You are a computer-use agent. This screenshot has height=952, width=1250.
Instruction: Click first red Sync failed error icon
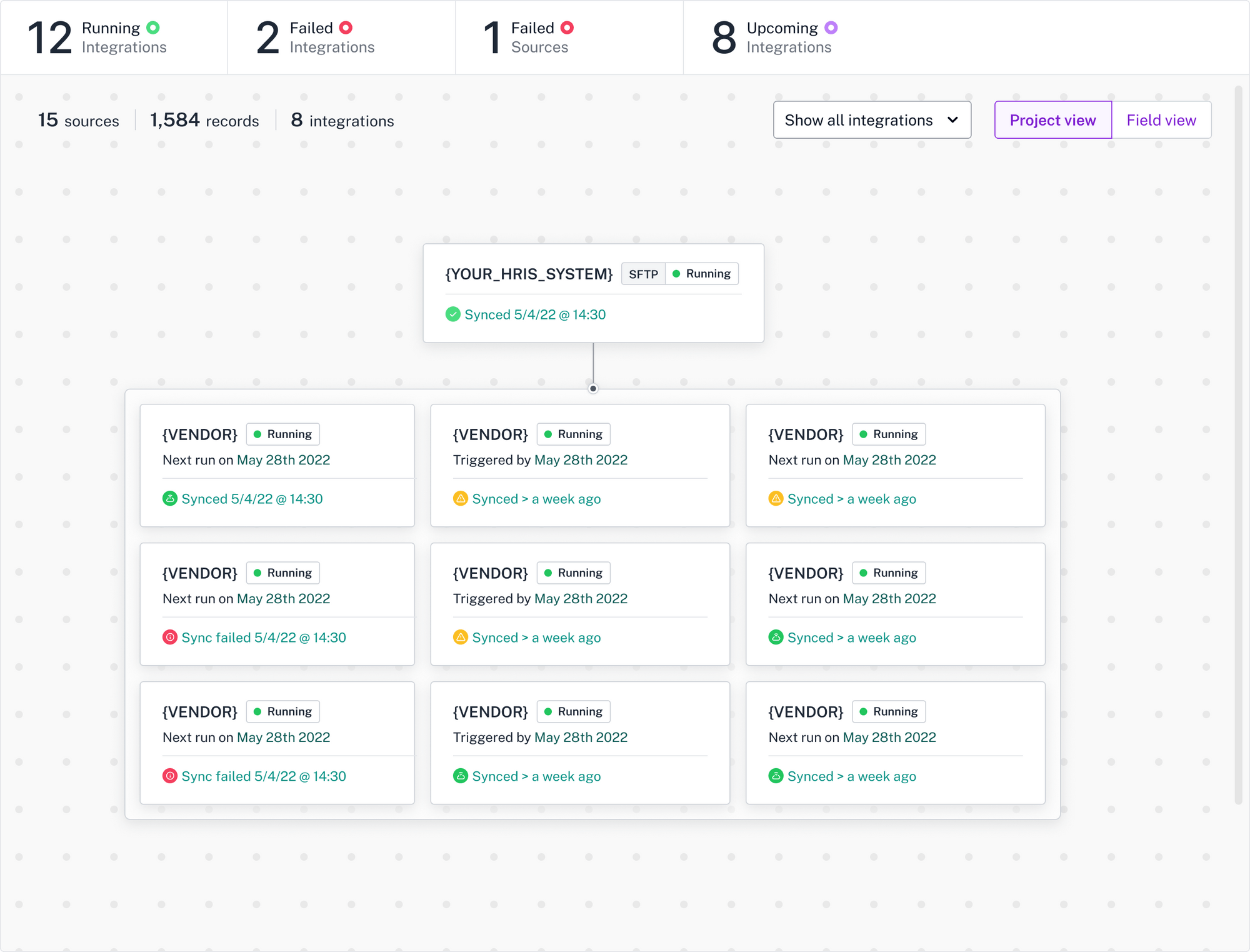(x=169, y=637)
